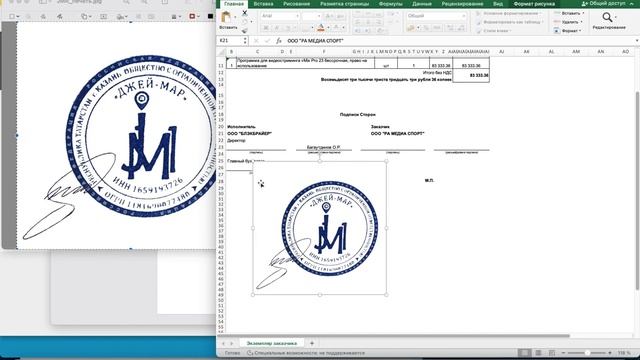Open the Главная ribbon tab
The width and height of the screenshot is (640, 360).
(234, 4)
